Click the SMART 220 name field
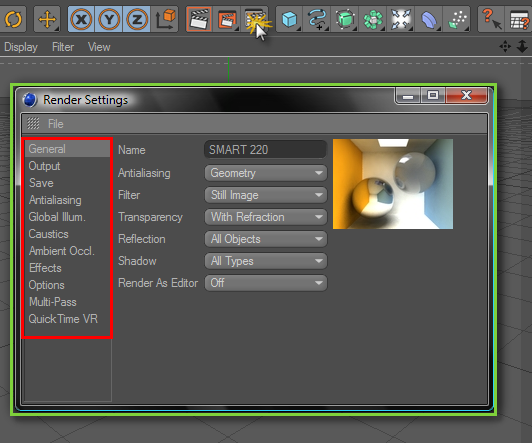Viewport: 532px width, 443px height. click(265, 150)
